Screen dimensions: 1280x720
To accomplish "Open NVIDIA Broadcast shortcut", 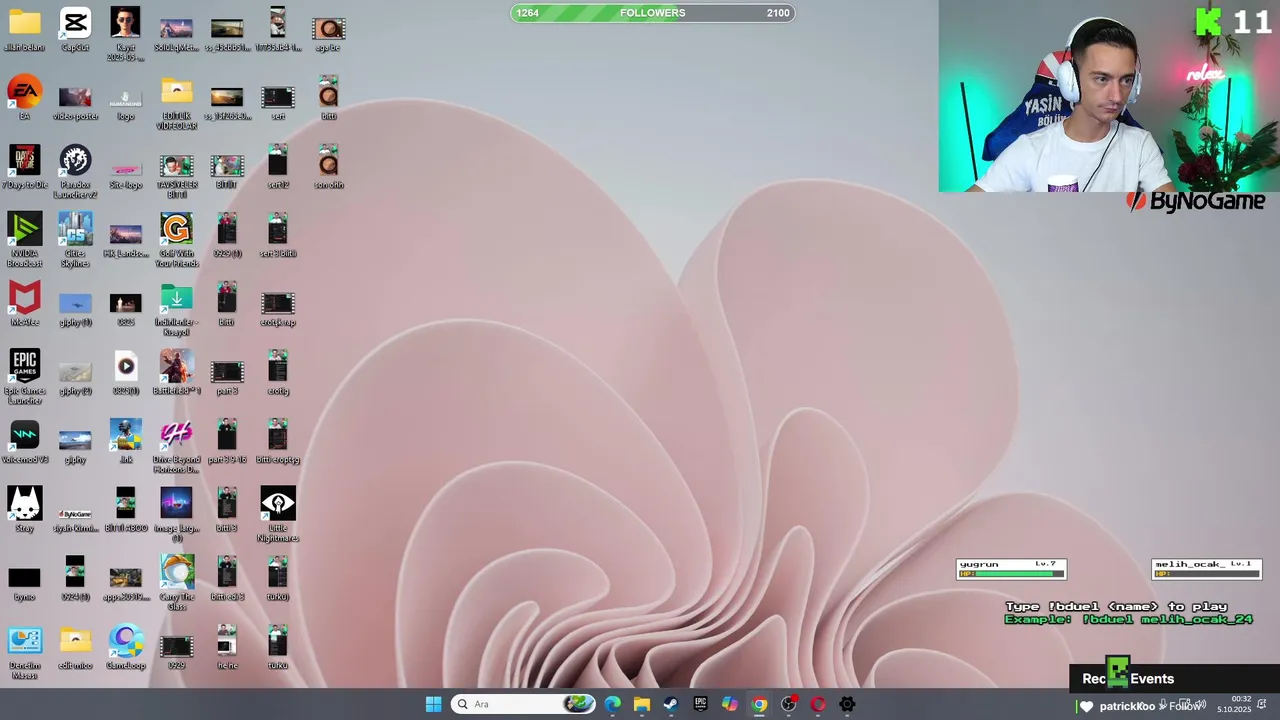I will (x=24, y=240).
